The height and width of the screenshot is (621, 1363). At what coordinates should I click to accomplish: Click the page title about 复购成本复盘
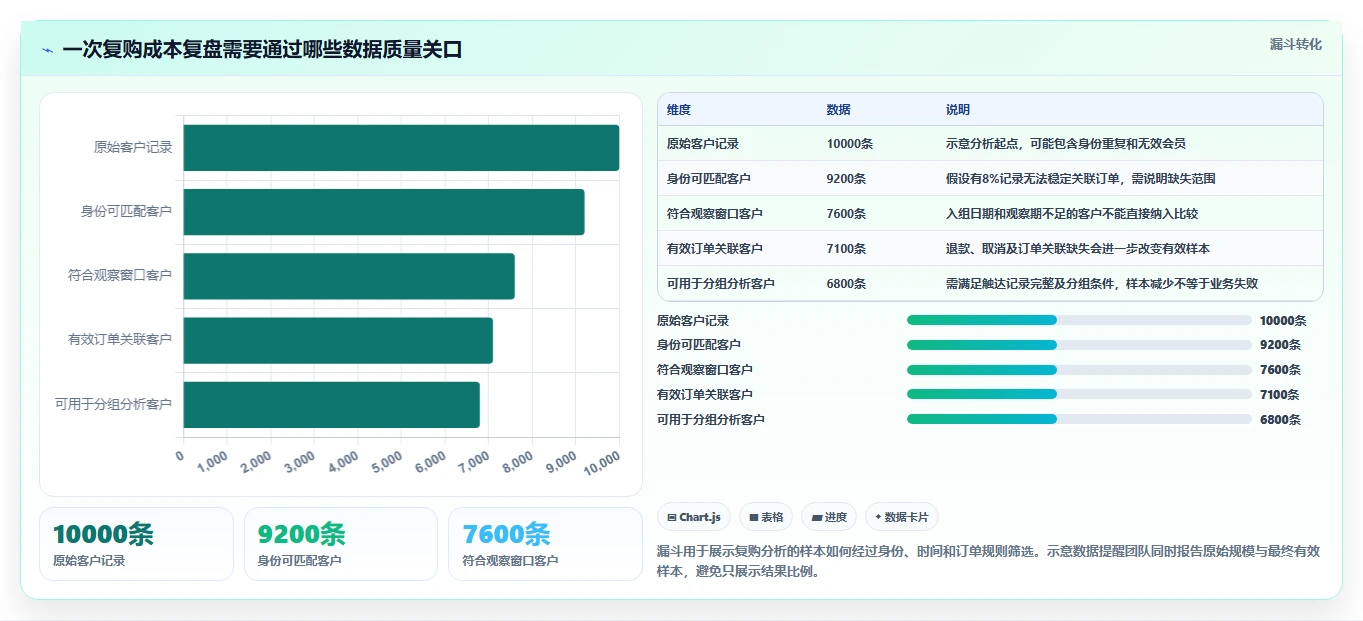[x=262, y=50]
